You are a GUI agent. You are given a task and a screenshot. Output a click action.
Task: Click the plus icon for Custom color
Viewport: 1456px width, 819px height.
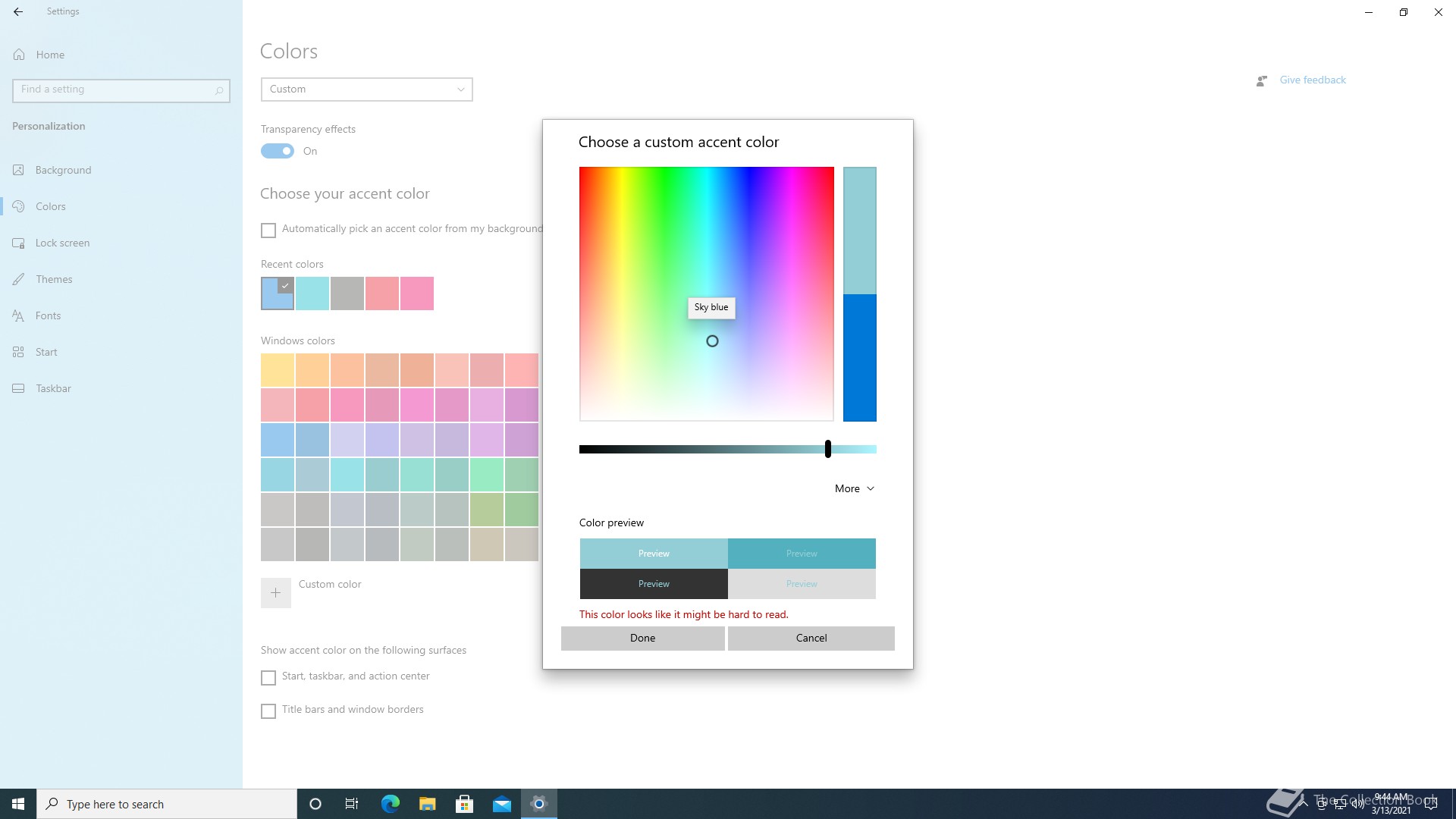[x=275, y=592]
